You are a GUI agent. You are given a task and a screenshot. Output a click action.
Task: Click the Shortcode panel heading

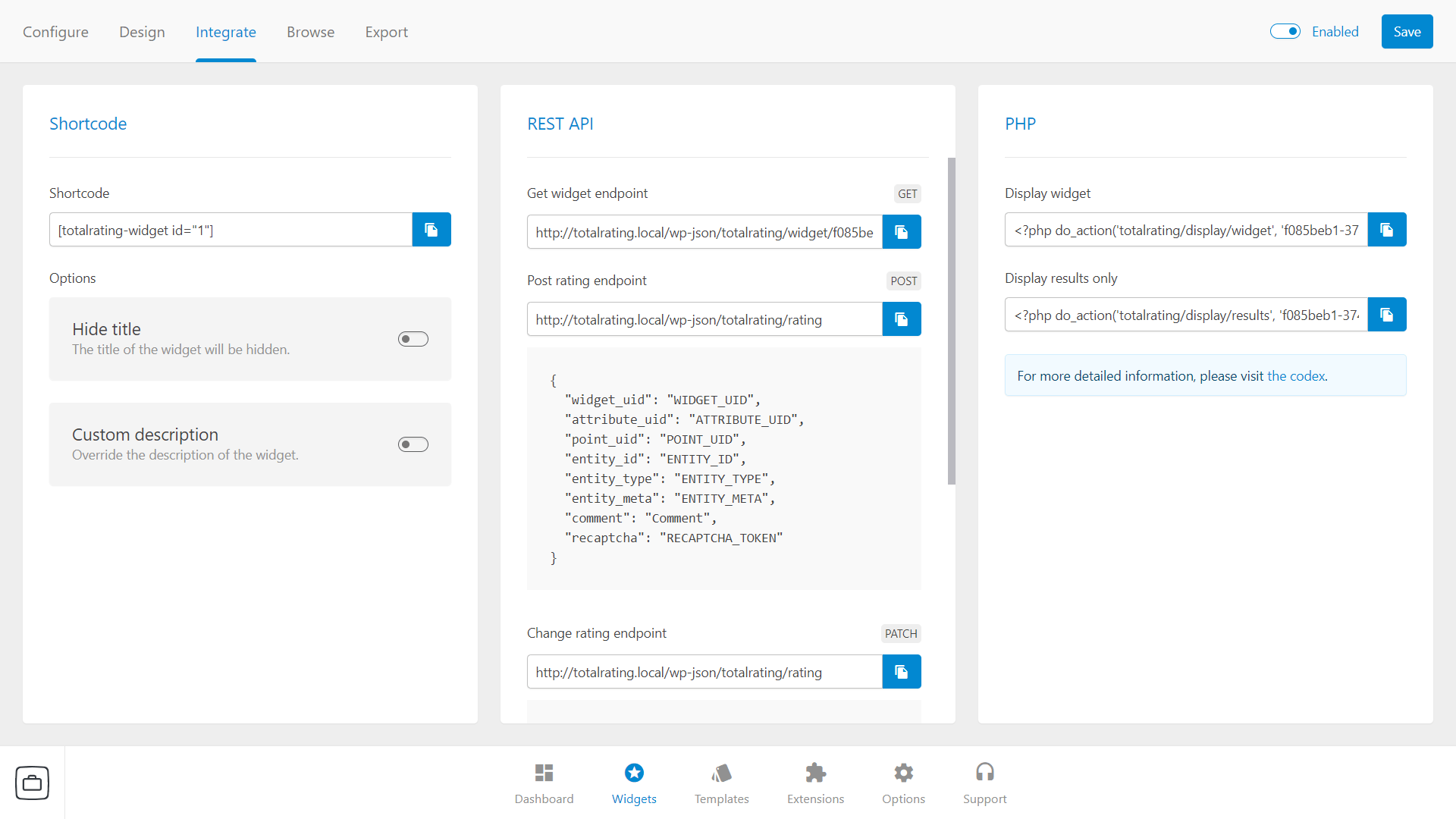click(x=88, y=124)
